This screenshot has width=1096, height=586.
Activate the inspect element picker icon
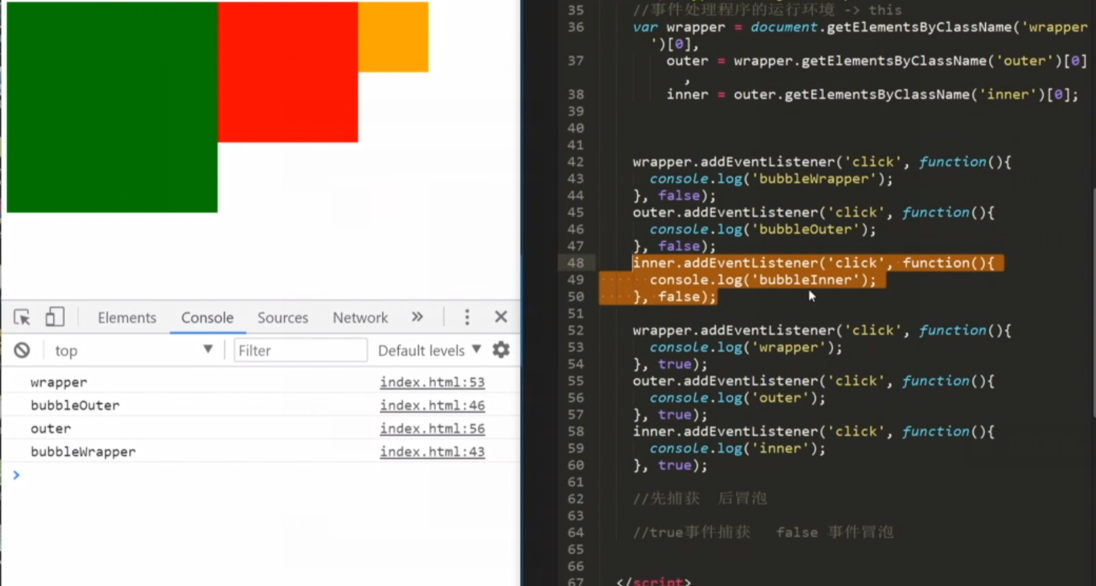[22, 317]
